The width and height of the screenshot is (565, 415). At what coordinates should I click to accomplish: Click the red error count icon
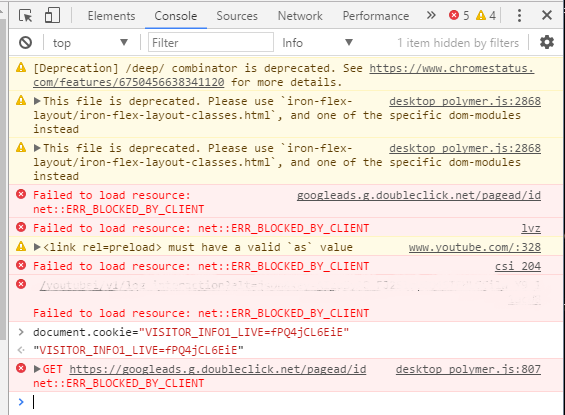point(454,15)
